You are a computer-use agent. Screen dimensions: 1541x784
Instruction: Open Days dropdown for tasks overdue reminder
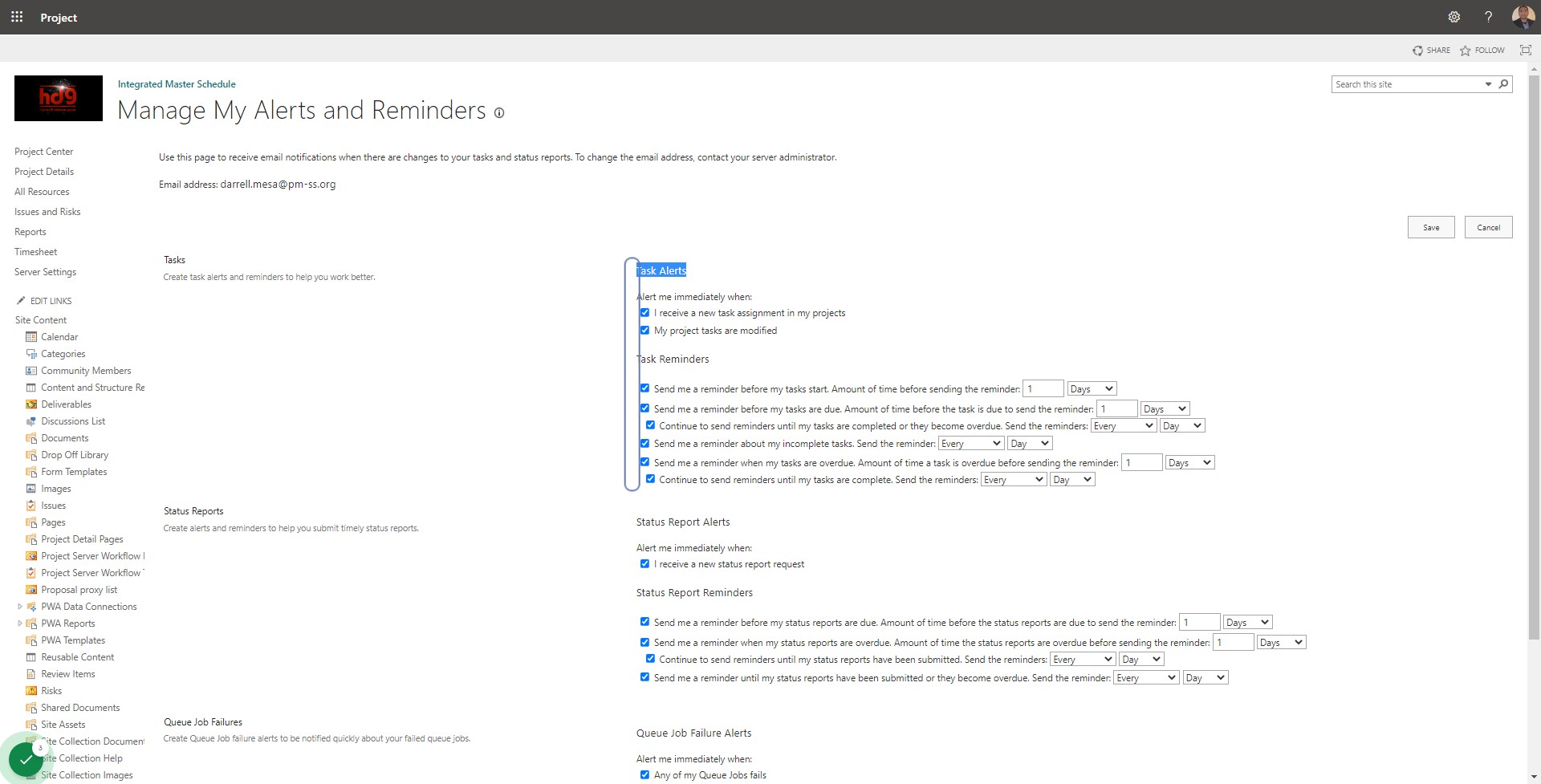[1189, 462]
